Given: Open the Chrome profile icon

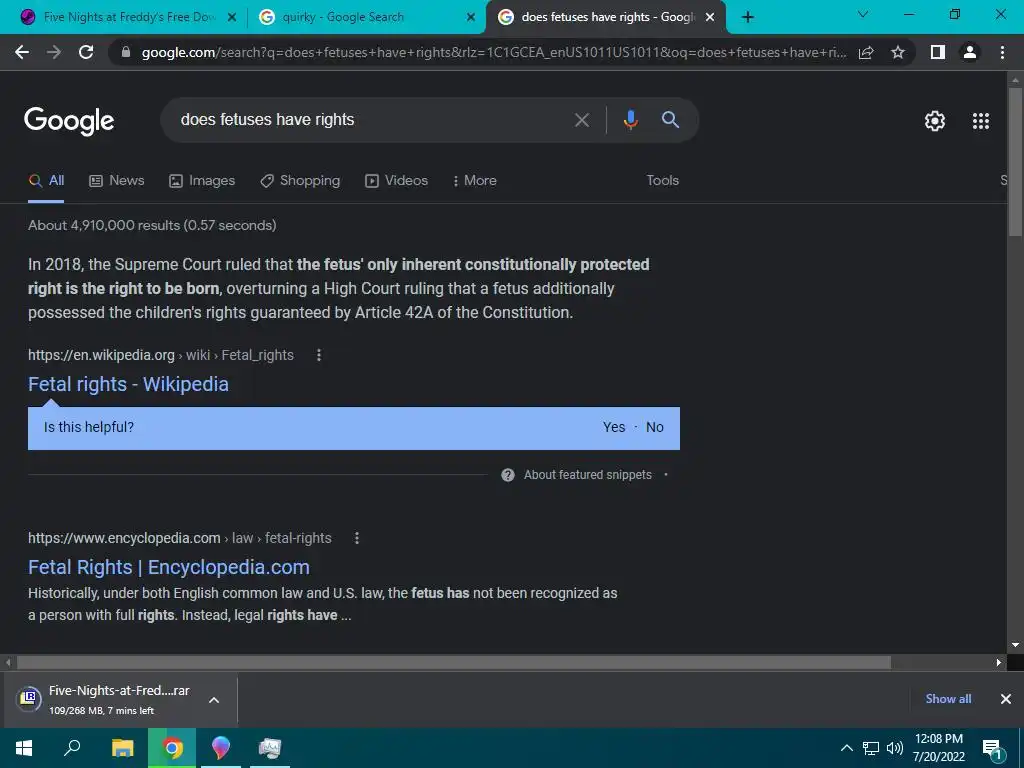Looking at the screenshot, I should pos(970,52).
